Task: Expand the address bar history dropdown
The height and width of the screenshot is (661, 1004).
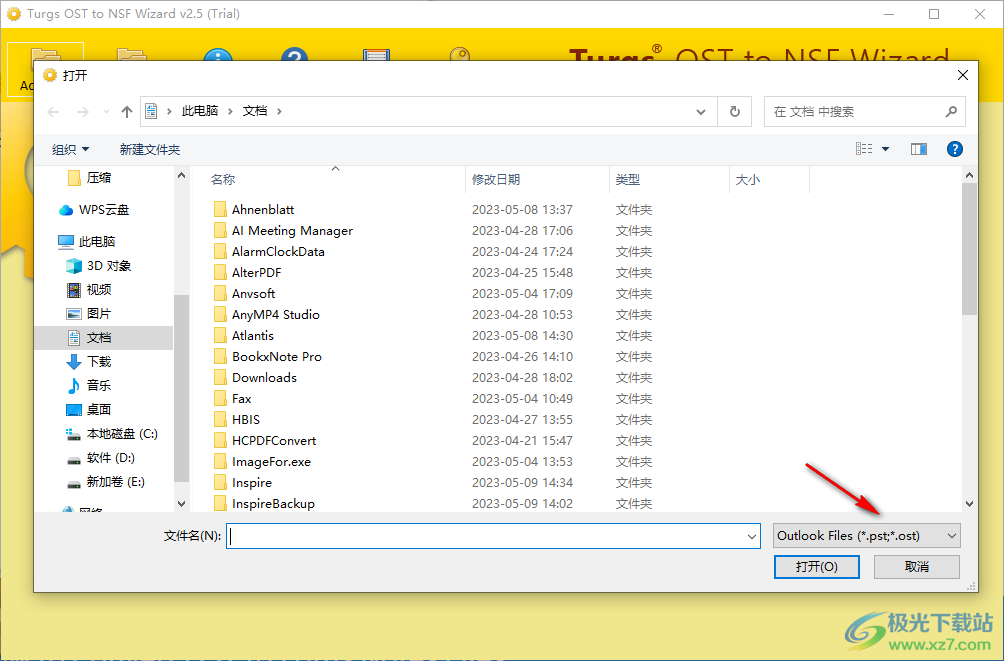Action: point(701,112)
